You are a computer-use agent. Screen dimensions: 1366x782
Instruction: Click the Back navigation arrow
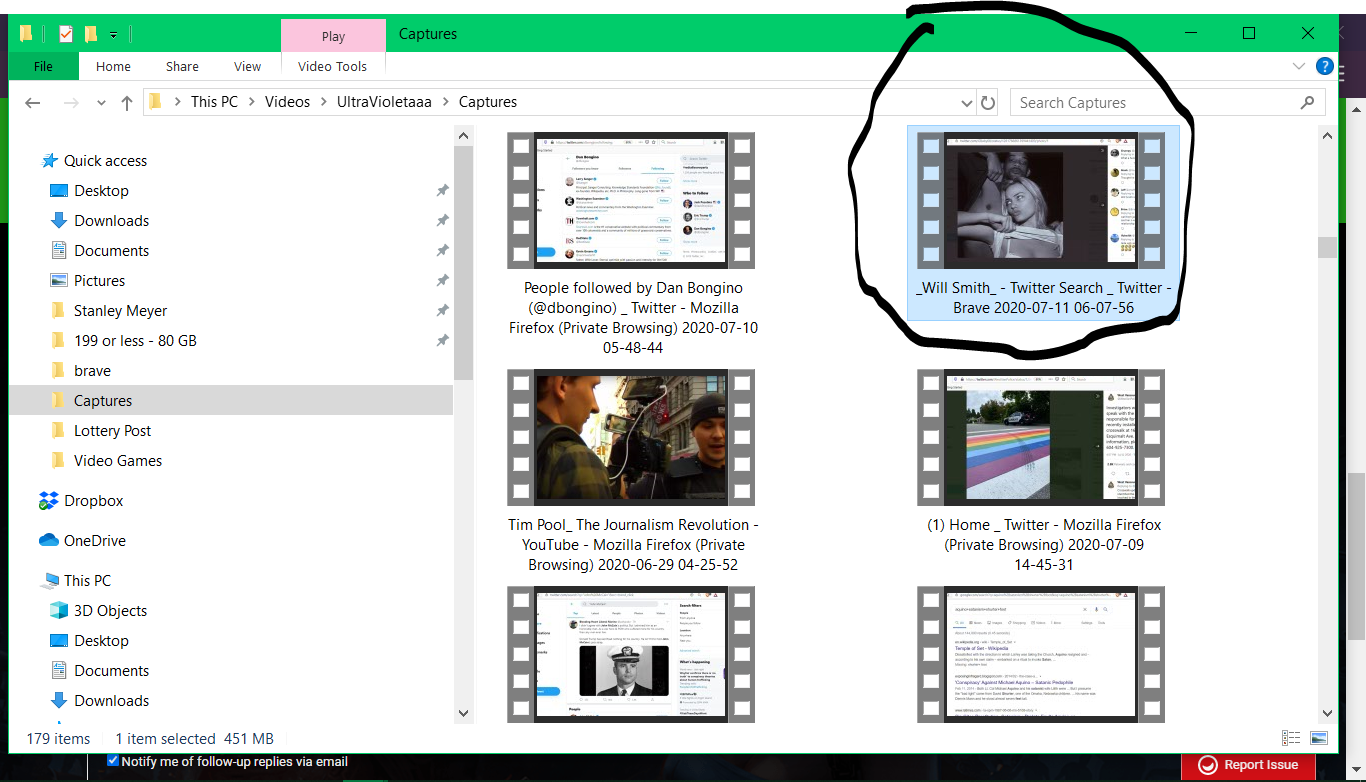33,102
